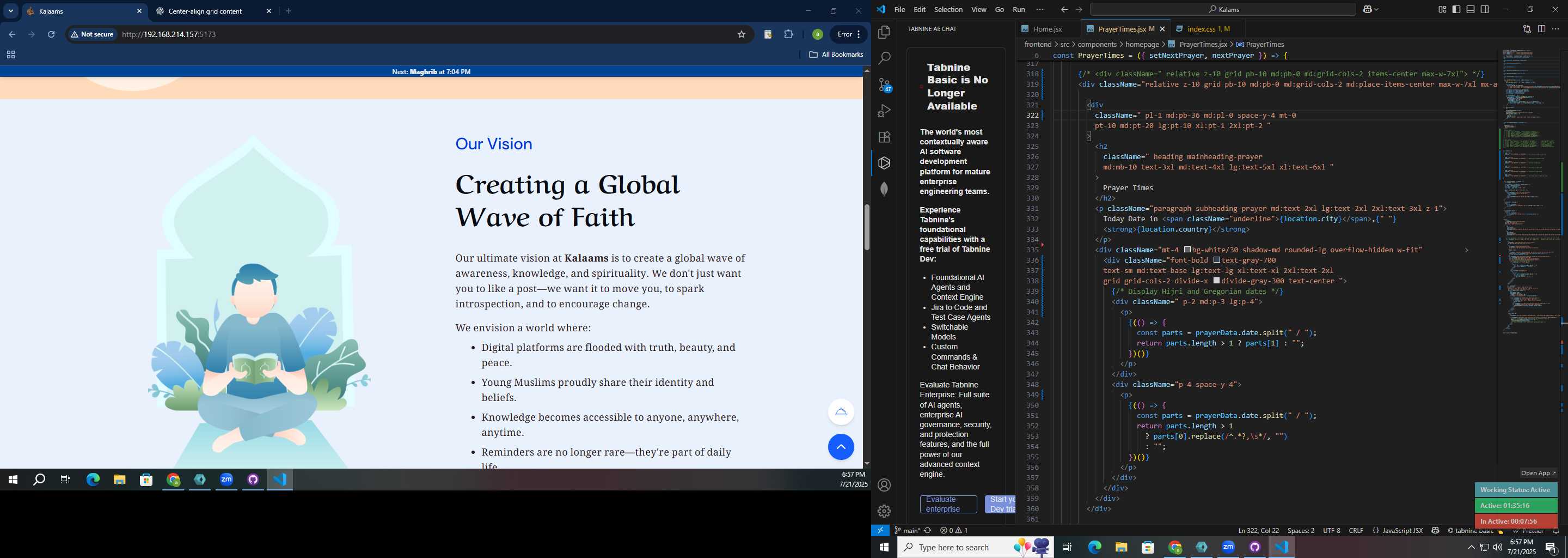This screenshot has width=1568, height=558.
Task: Open the Error menu in browser toolbar
Action: pos(849,35)
